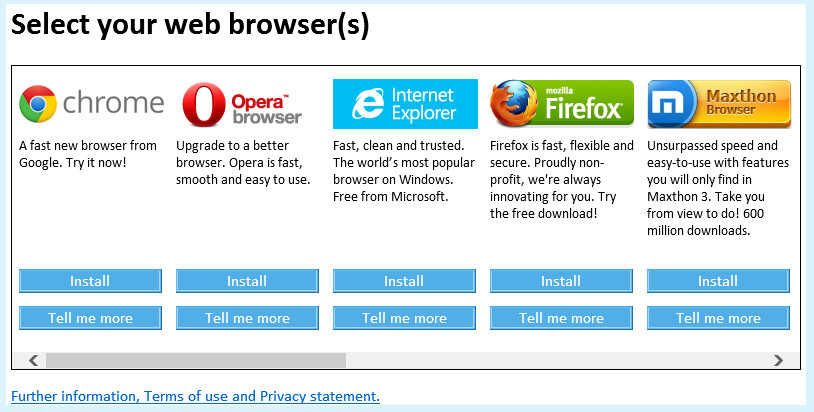Screen dimensions: 814x412
Task: Click the Internet Explorer logo
Action: (x=405, y=104)
